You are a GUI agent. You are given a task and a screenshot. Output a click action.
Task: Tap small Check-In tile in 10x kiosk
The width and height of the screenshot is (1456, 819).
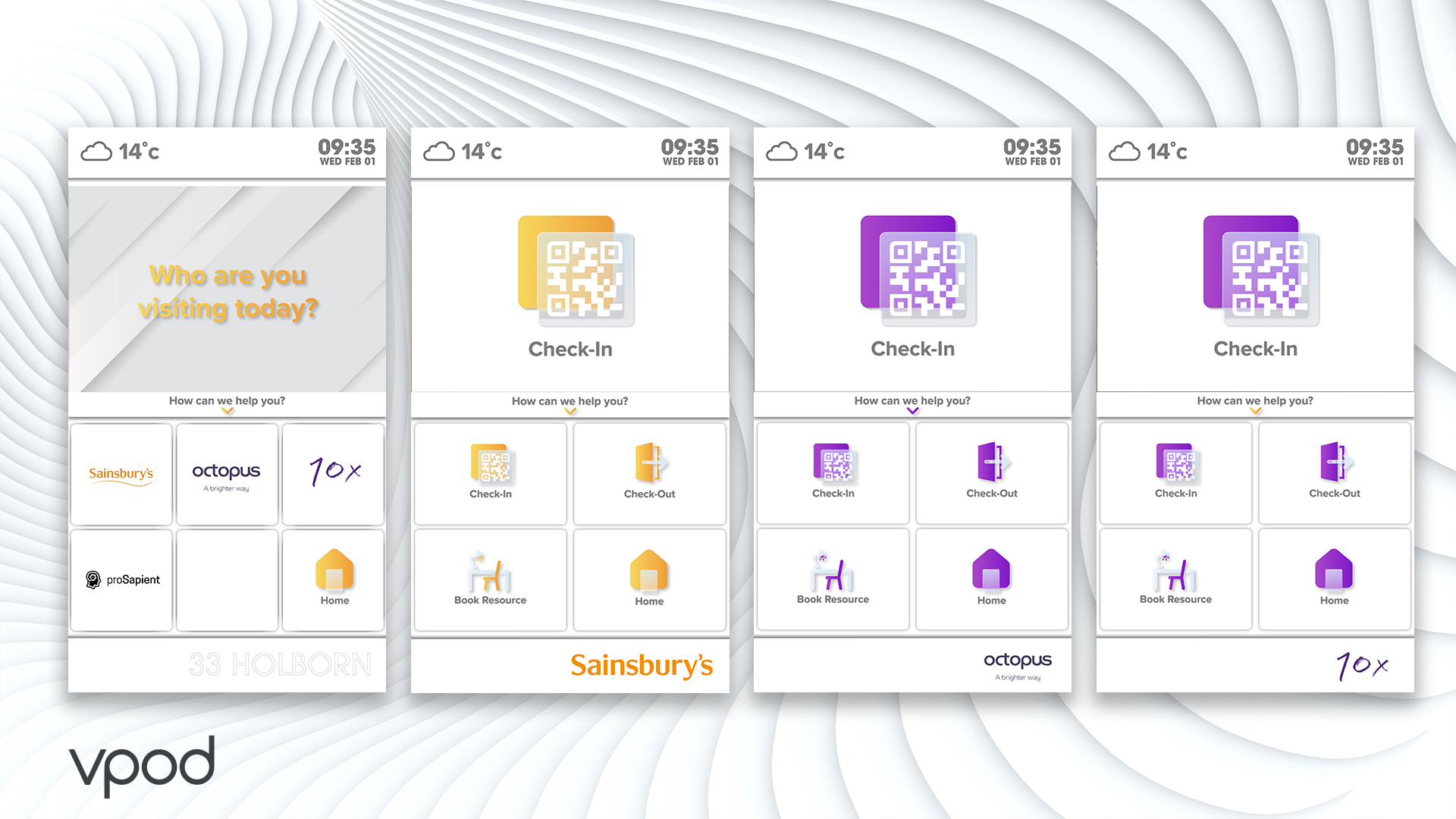[1176, 473]
